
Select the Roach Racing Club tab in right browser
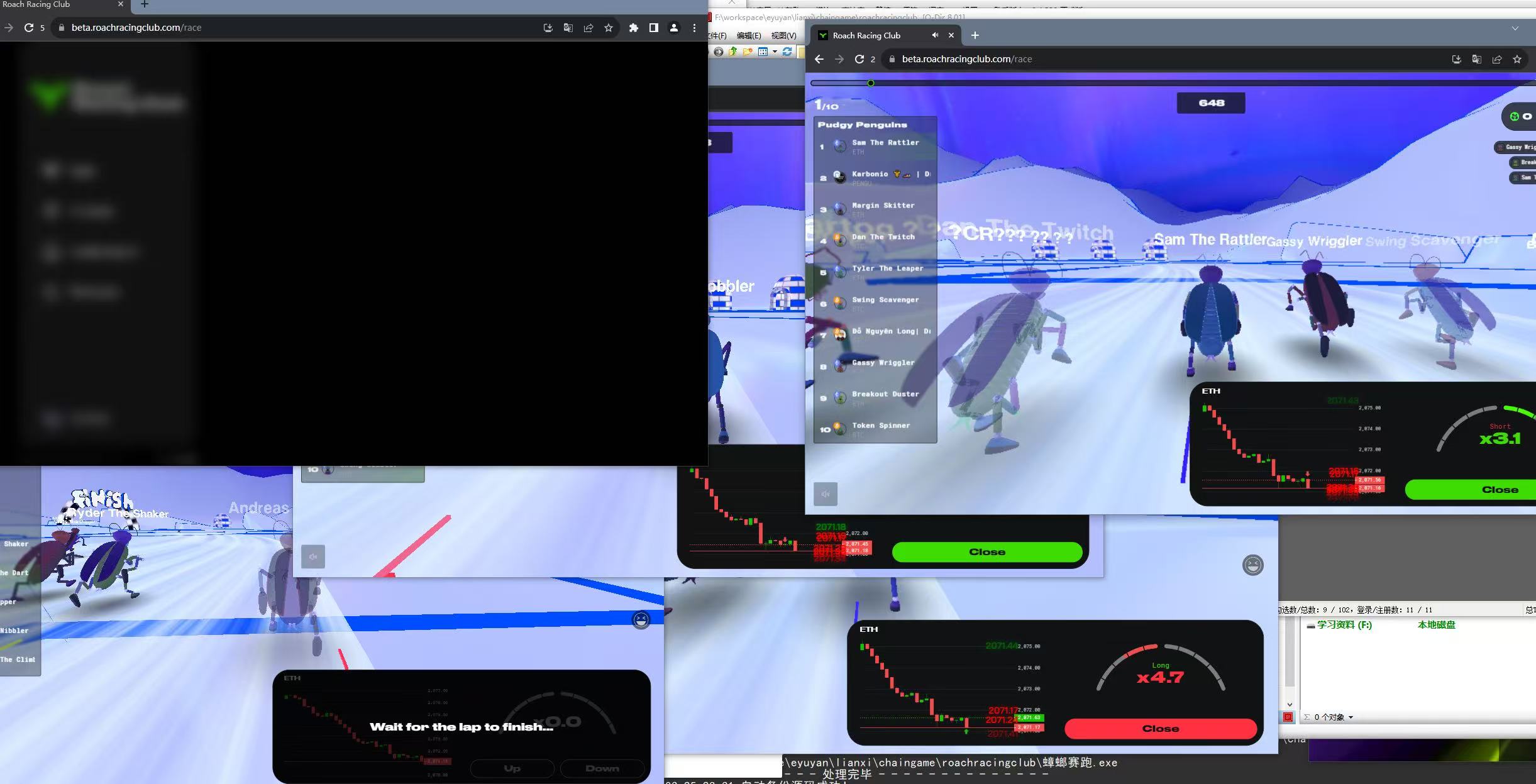[x=887, y=35]
